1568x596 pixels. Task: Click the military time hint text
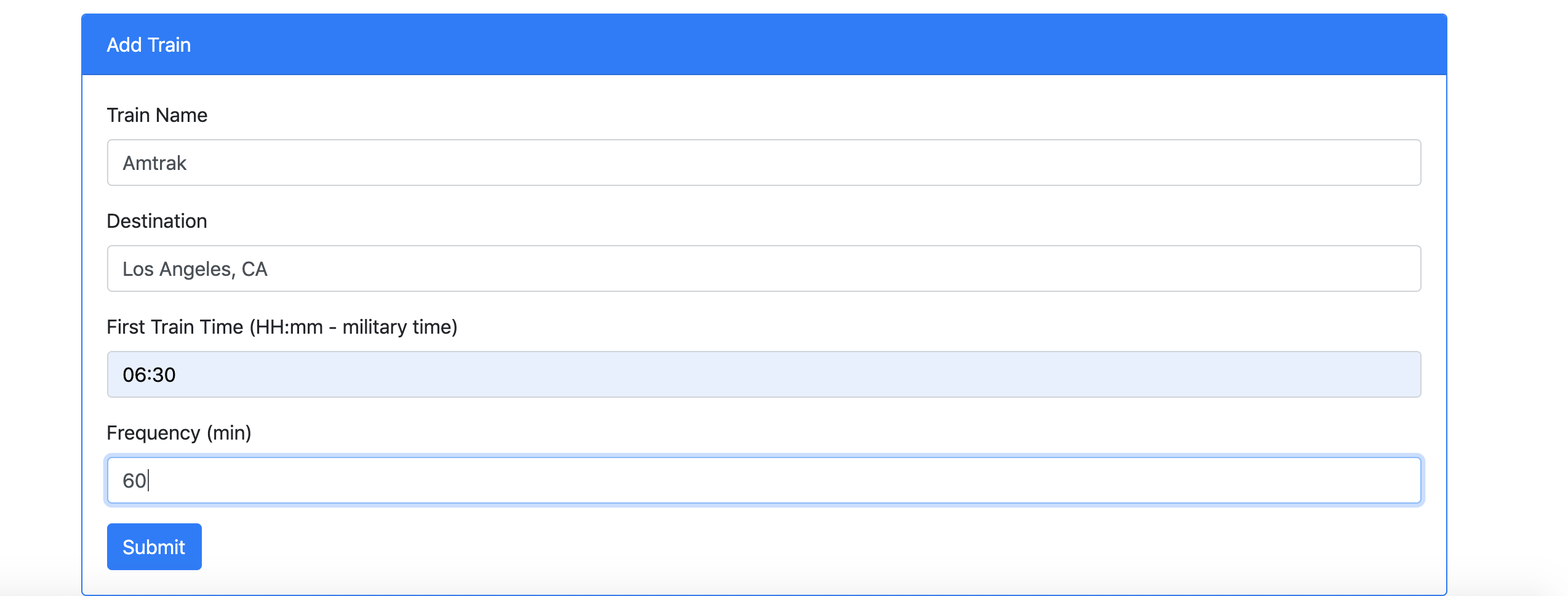(394, 326)
